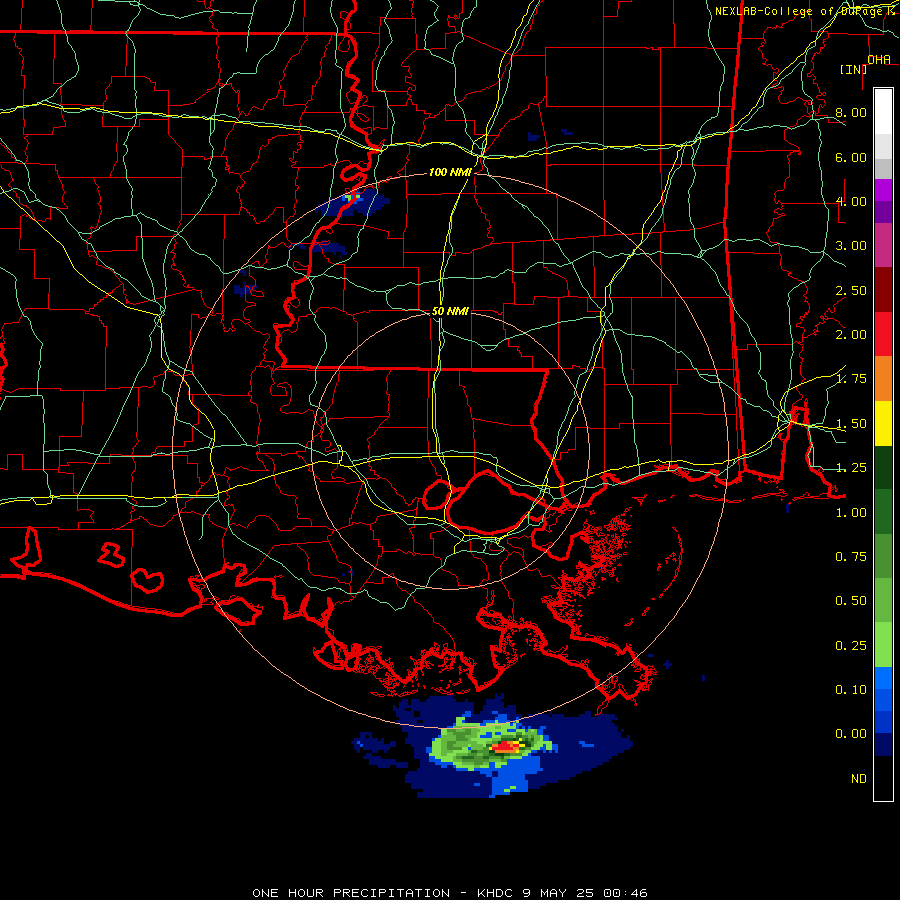Select the bright red swatch under 2.00
900x900 pixels.
point(883,334)
